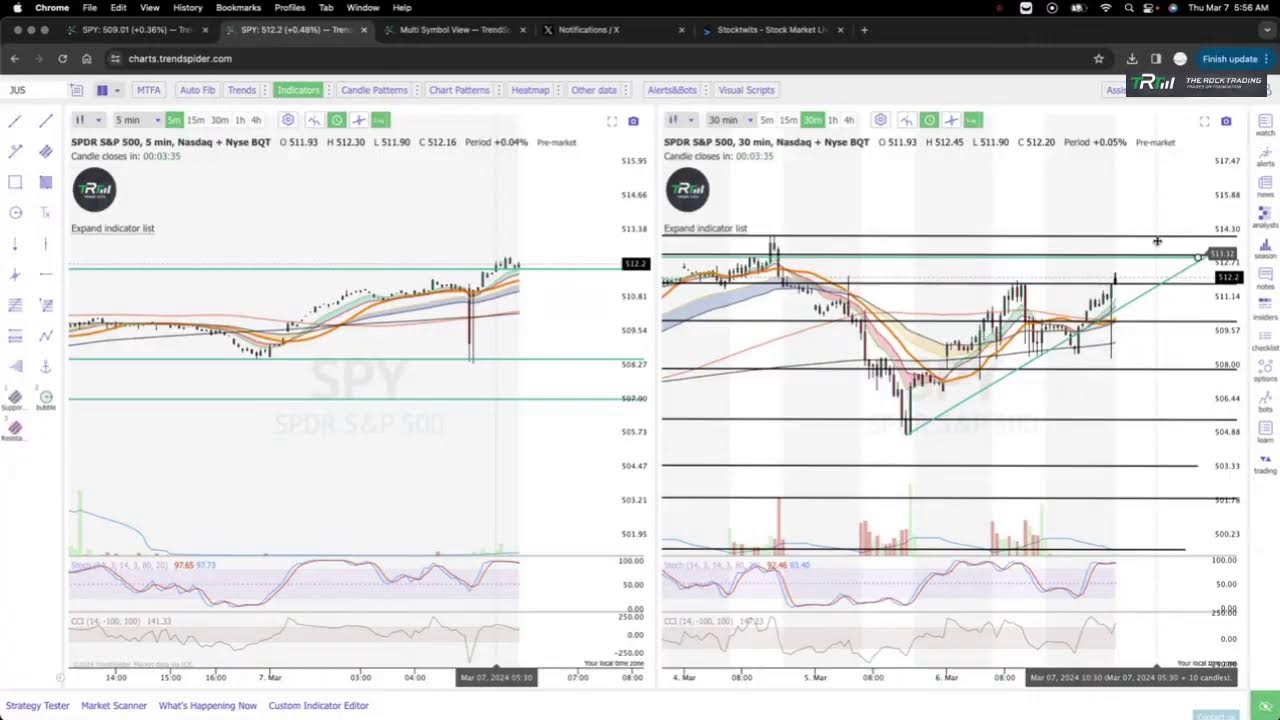This screenshot has width=1280, height=720.
Task: Open left chart settings gear
Action: click(x=288, y=120)
